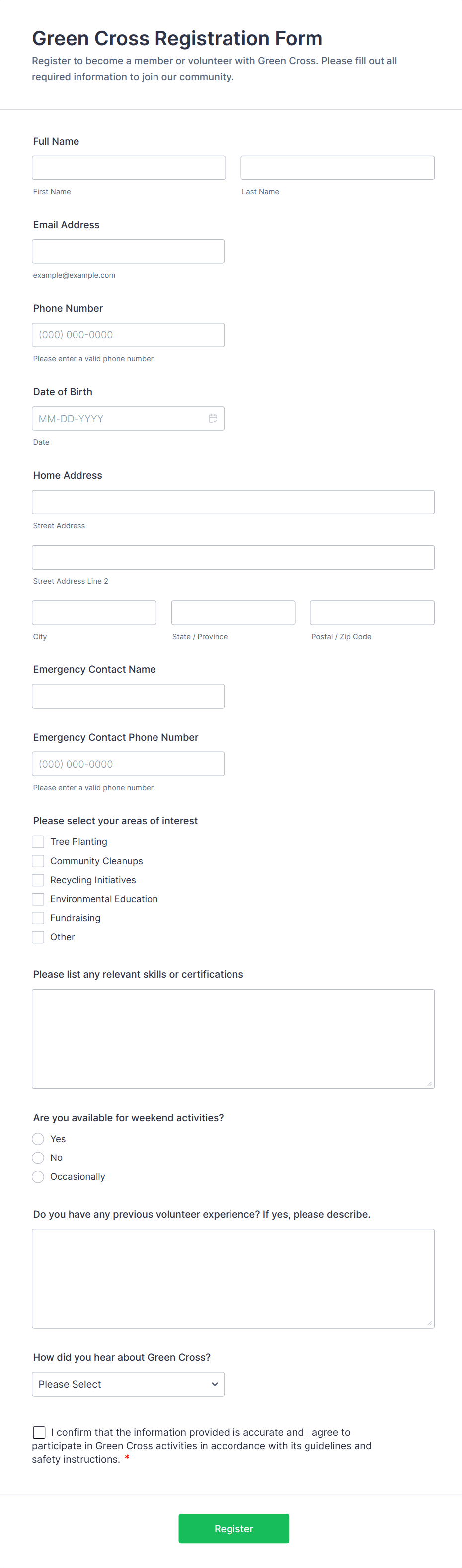Choose No for weekend activities

[x=38, y=1158]
